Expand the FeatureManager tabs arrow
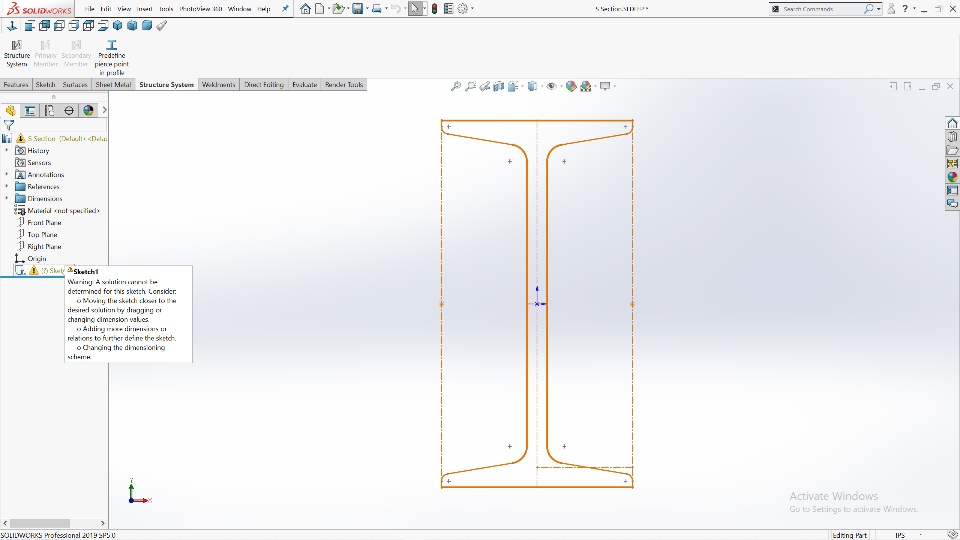The width and height of the screenshot is (960, 540). [x=104, y=110]
